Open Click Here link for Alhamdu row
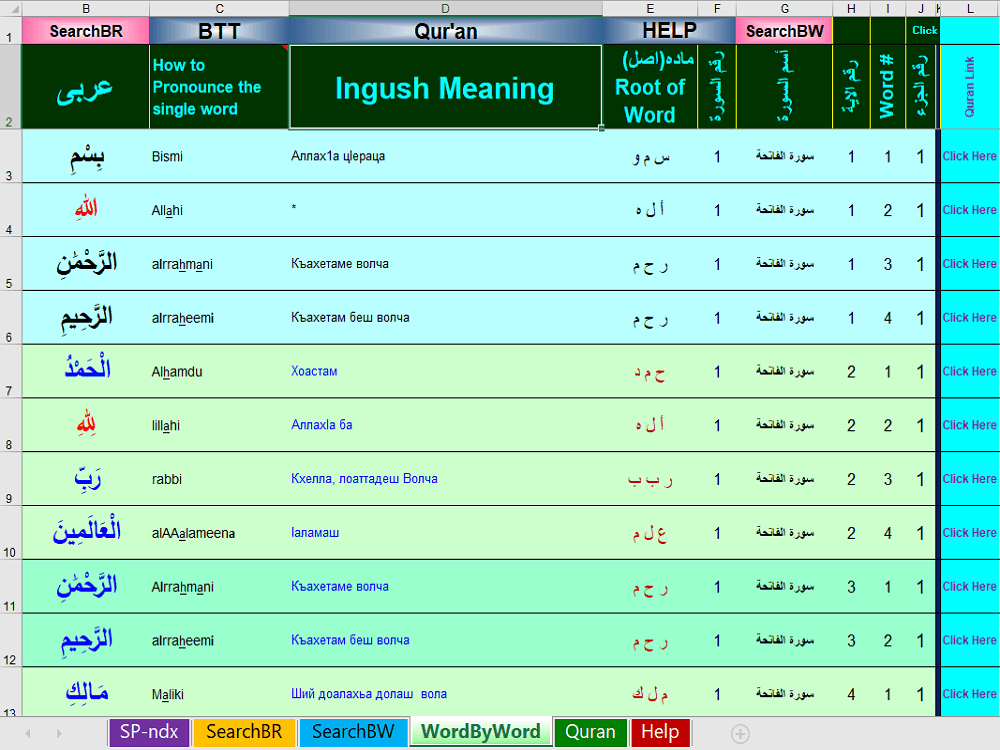 pyautogui.click(x=969, y=371)
